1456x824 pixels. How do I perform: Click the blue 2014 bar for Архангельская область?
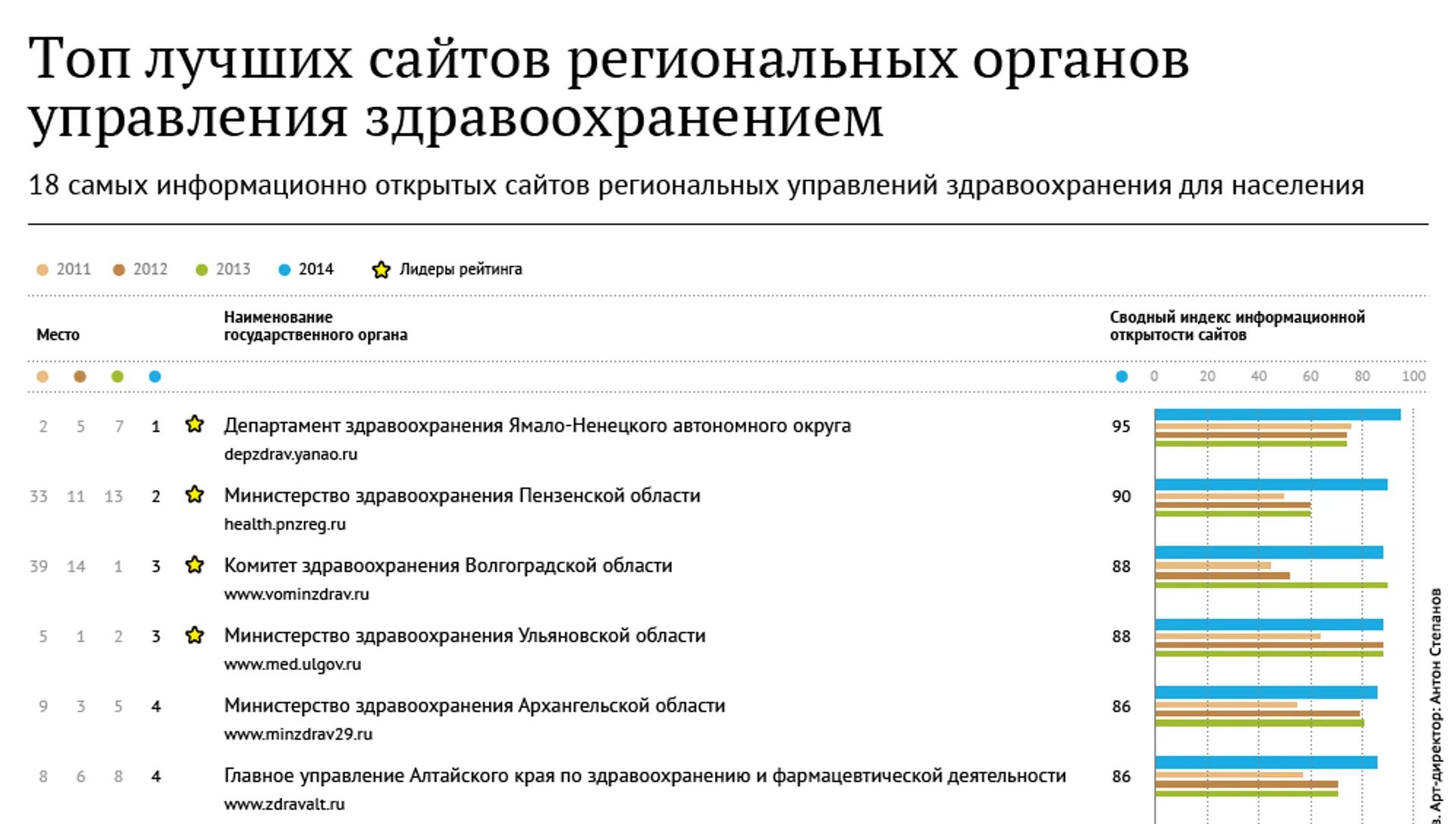pos(1266,692)
